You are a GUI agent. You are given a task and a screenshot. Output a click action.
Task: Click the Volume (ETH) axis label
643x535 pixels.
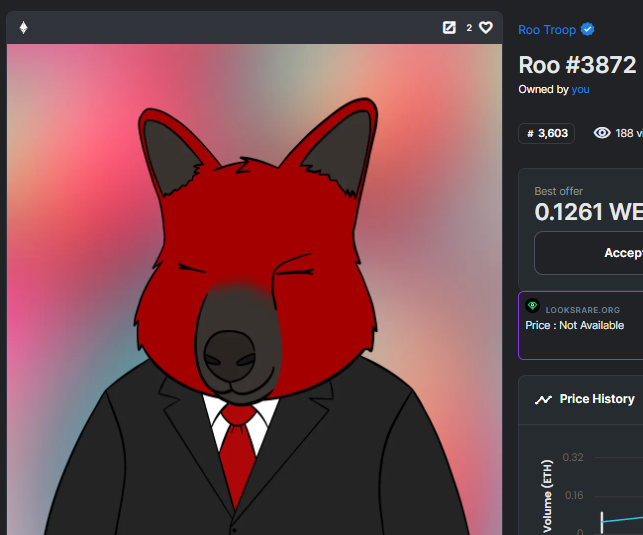click(x=547, y=496)
